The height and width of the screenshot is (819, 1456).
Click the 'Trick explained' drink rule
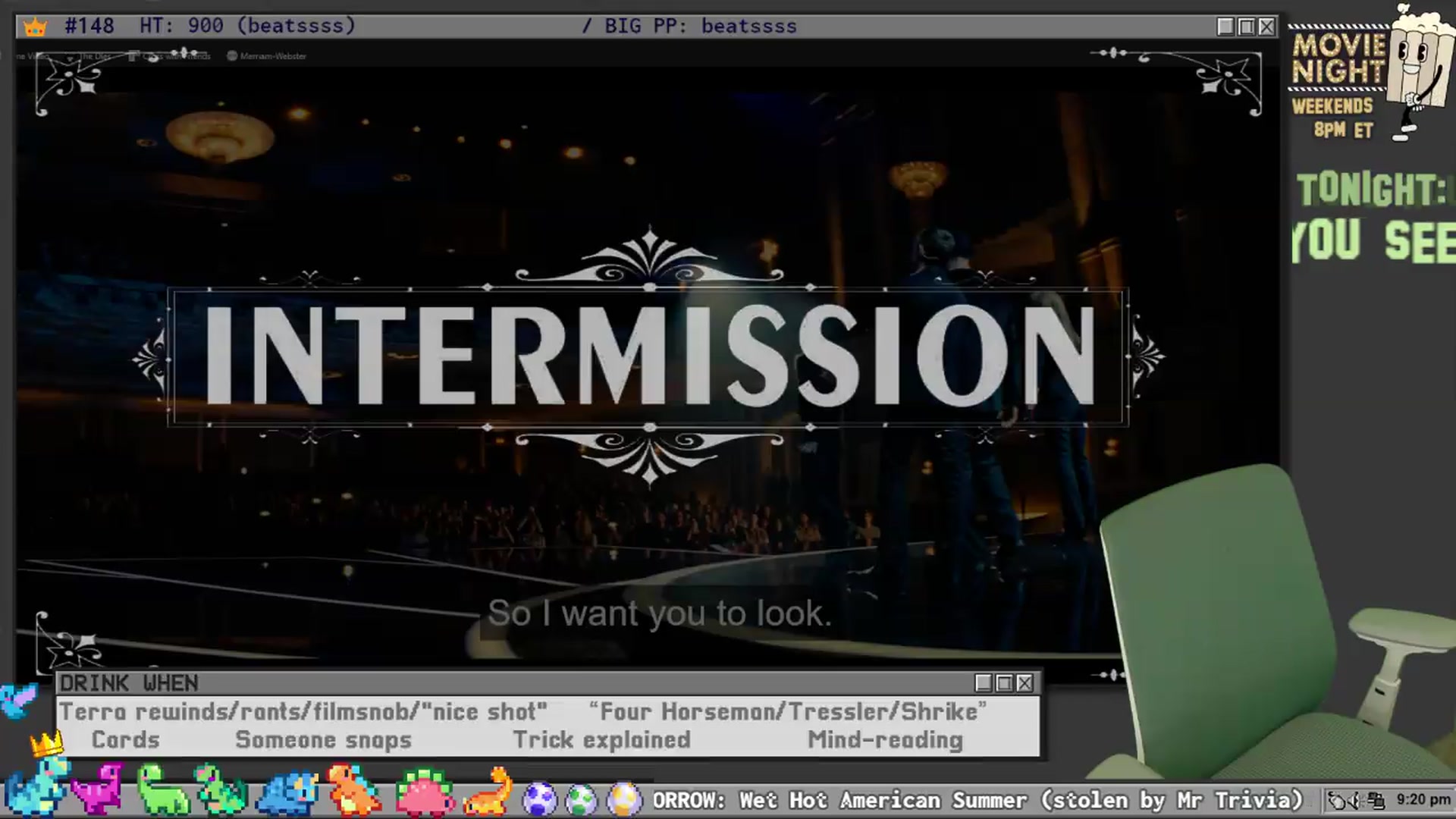601,740
